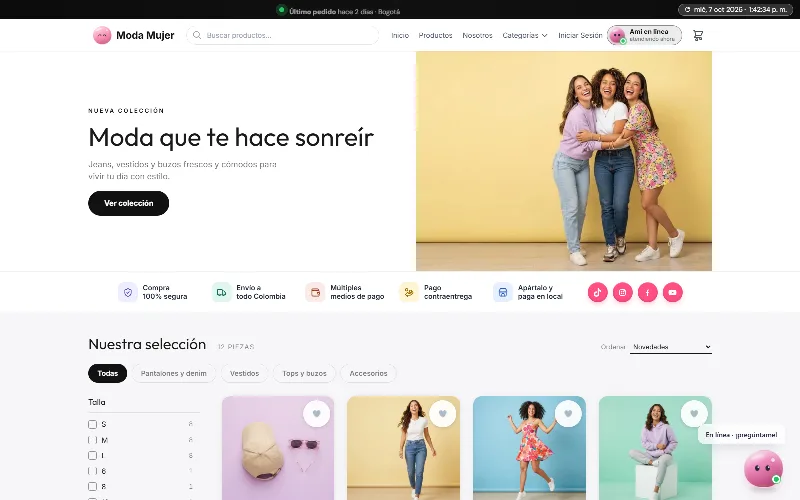Favorite the floral dress product

pyautogui.click(x=568, y=414)
